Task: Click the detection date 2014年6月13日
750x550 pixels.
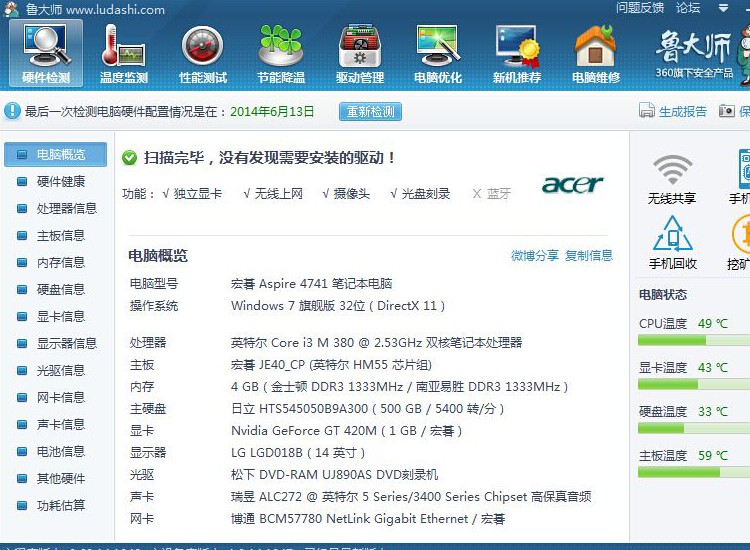Action: click(272, 111)
